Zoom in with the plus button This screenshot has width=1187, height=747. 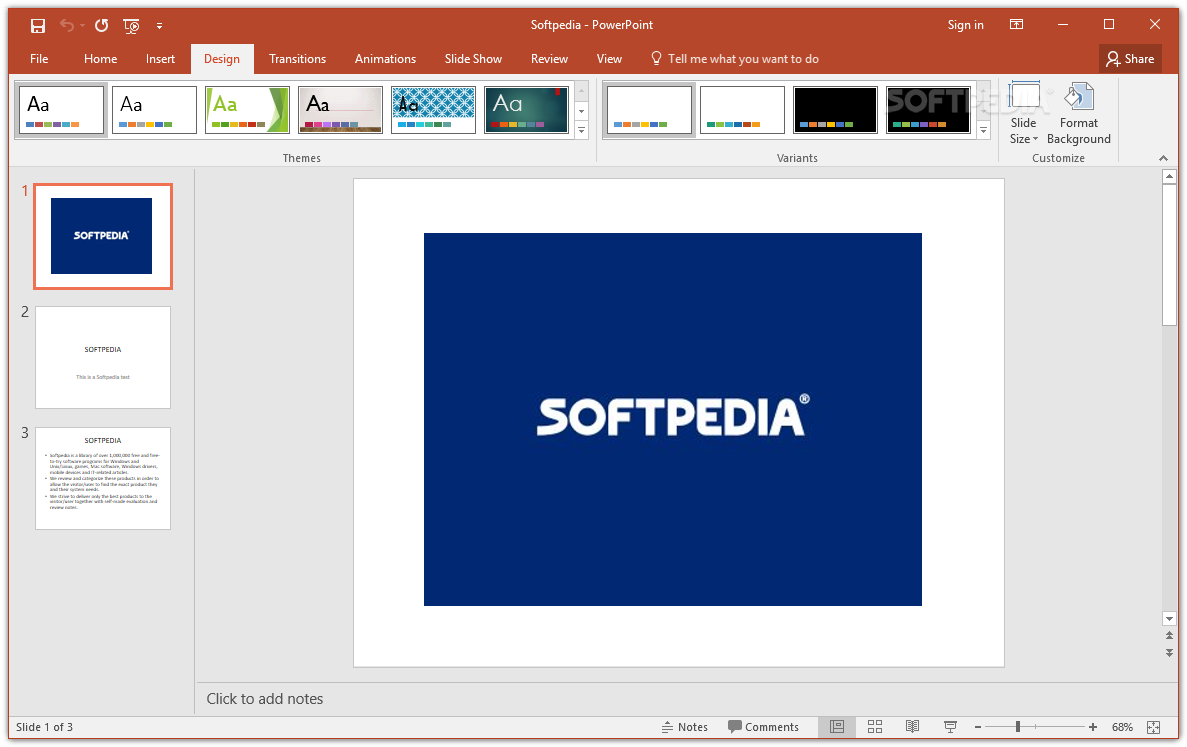coord(1092,727)
